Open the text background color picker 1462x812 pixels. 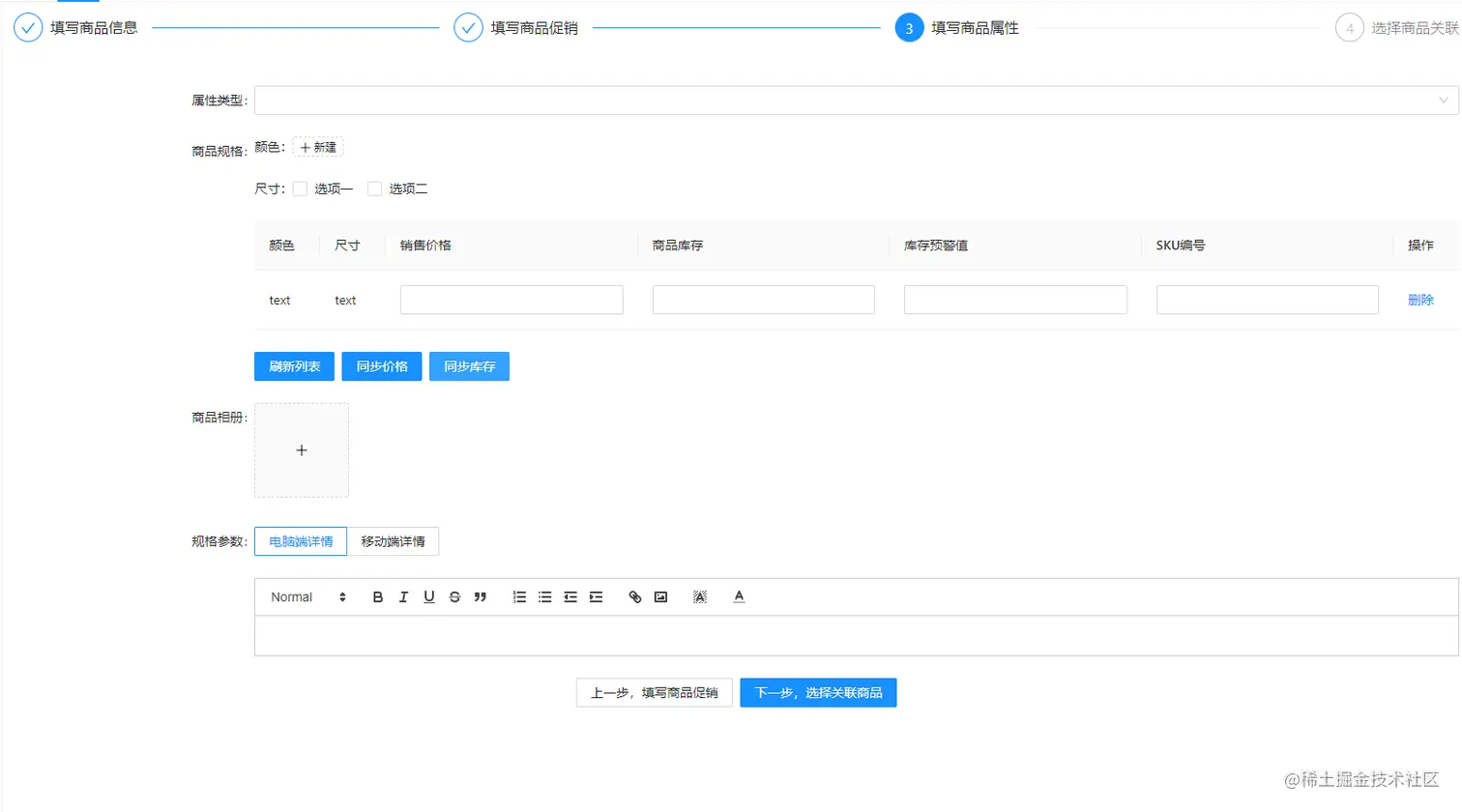pos(700,597)
